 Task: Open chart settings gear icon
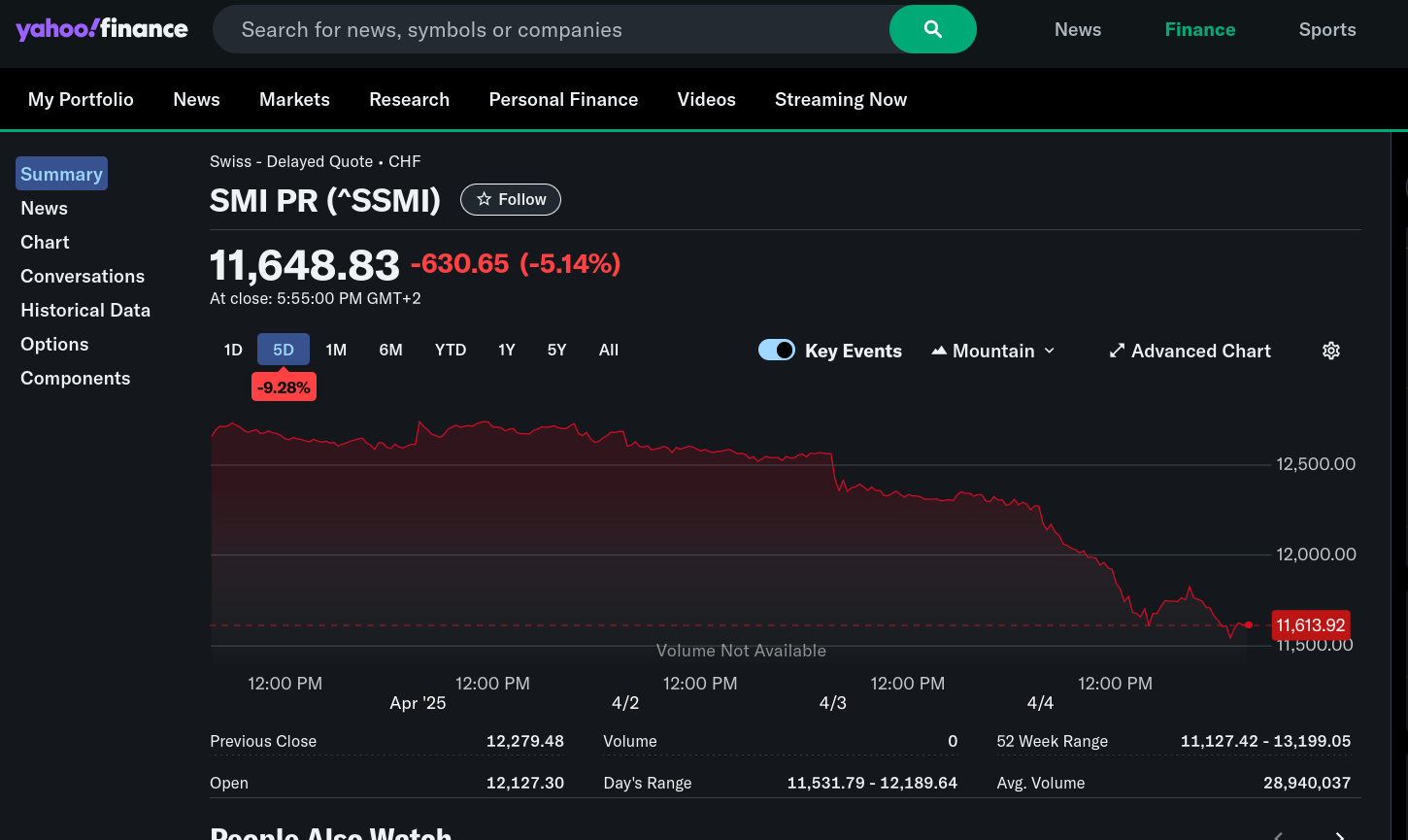[x=1331, y=351]
